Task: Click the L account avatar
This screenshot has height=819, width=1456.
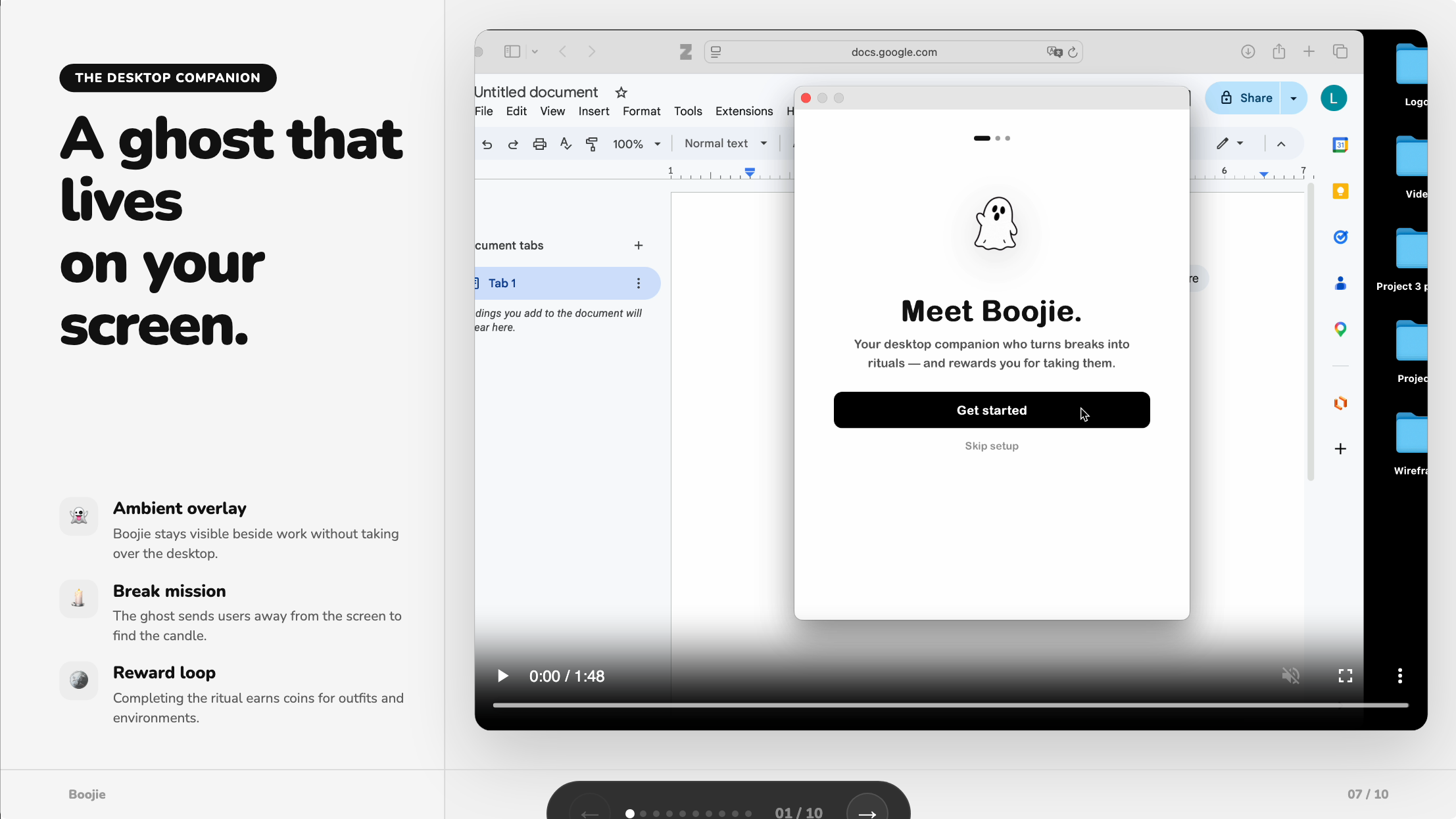Action: tap(1334, 98)
